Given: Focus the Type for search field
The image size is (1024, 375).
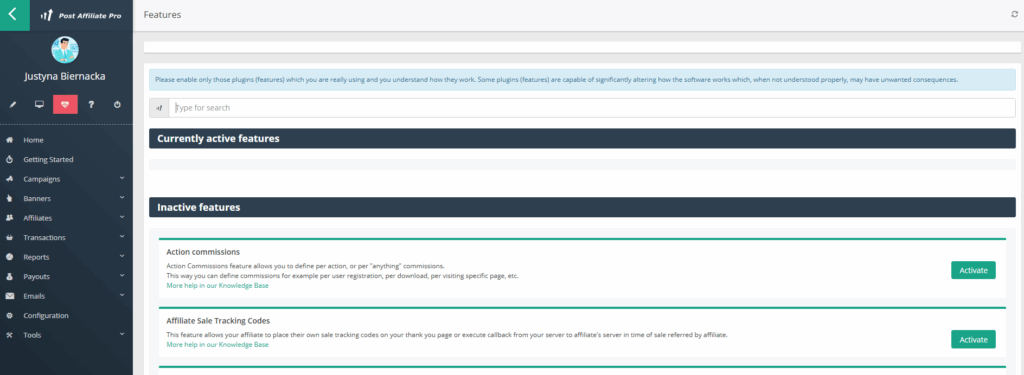Looking at the screenshot, I should coord(592,108).
